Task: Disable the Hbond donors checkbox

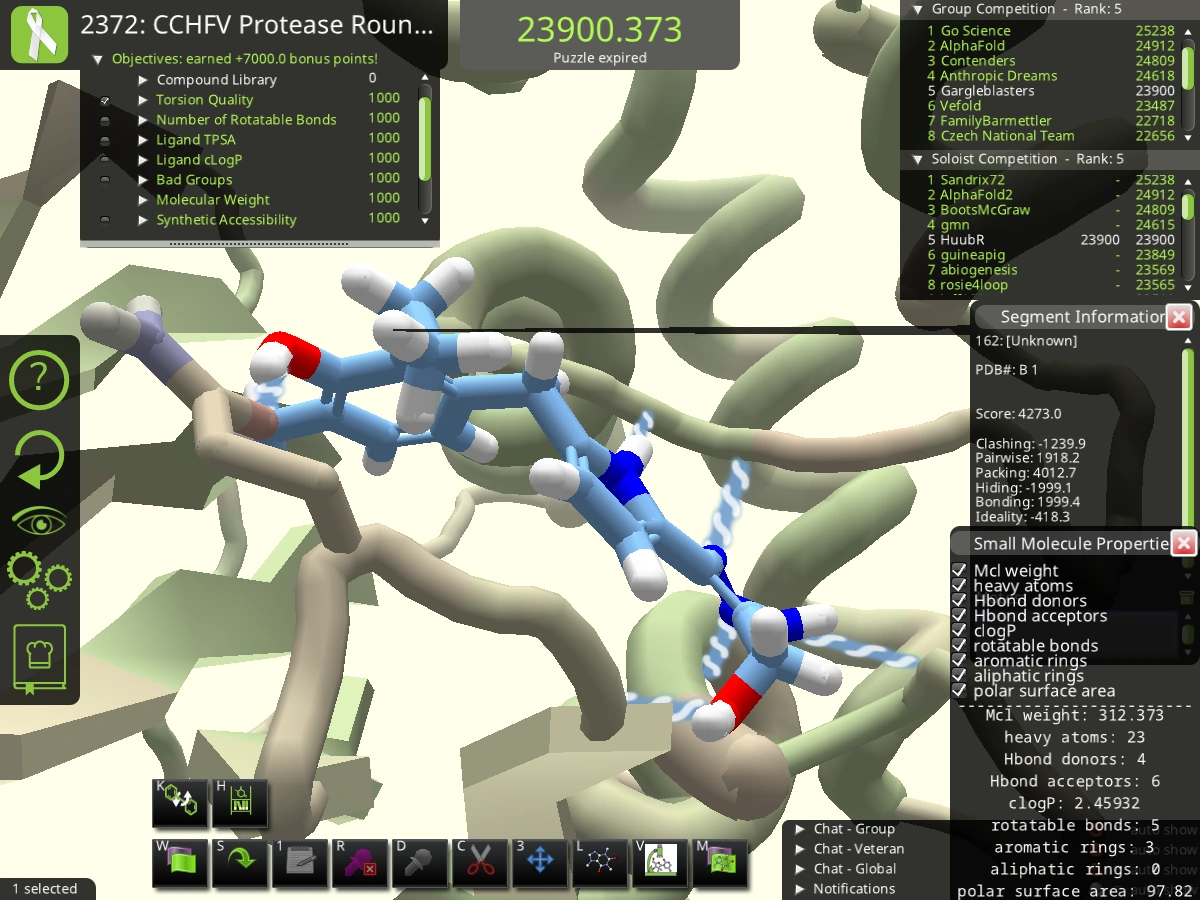Action: pyautogui.click(x=959, y=600)
